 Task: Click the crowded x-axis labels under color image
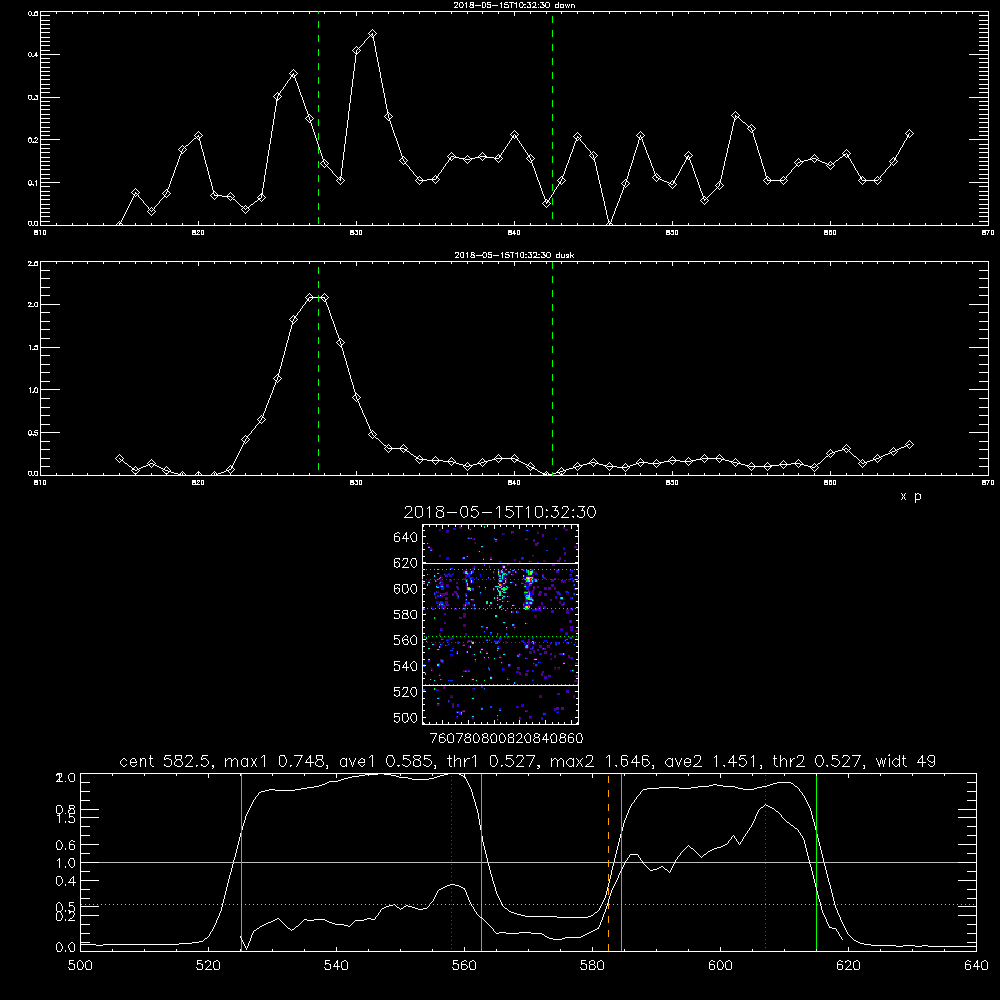click(x=507, y=739)
